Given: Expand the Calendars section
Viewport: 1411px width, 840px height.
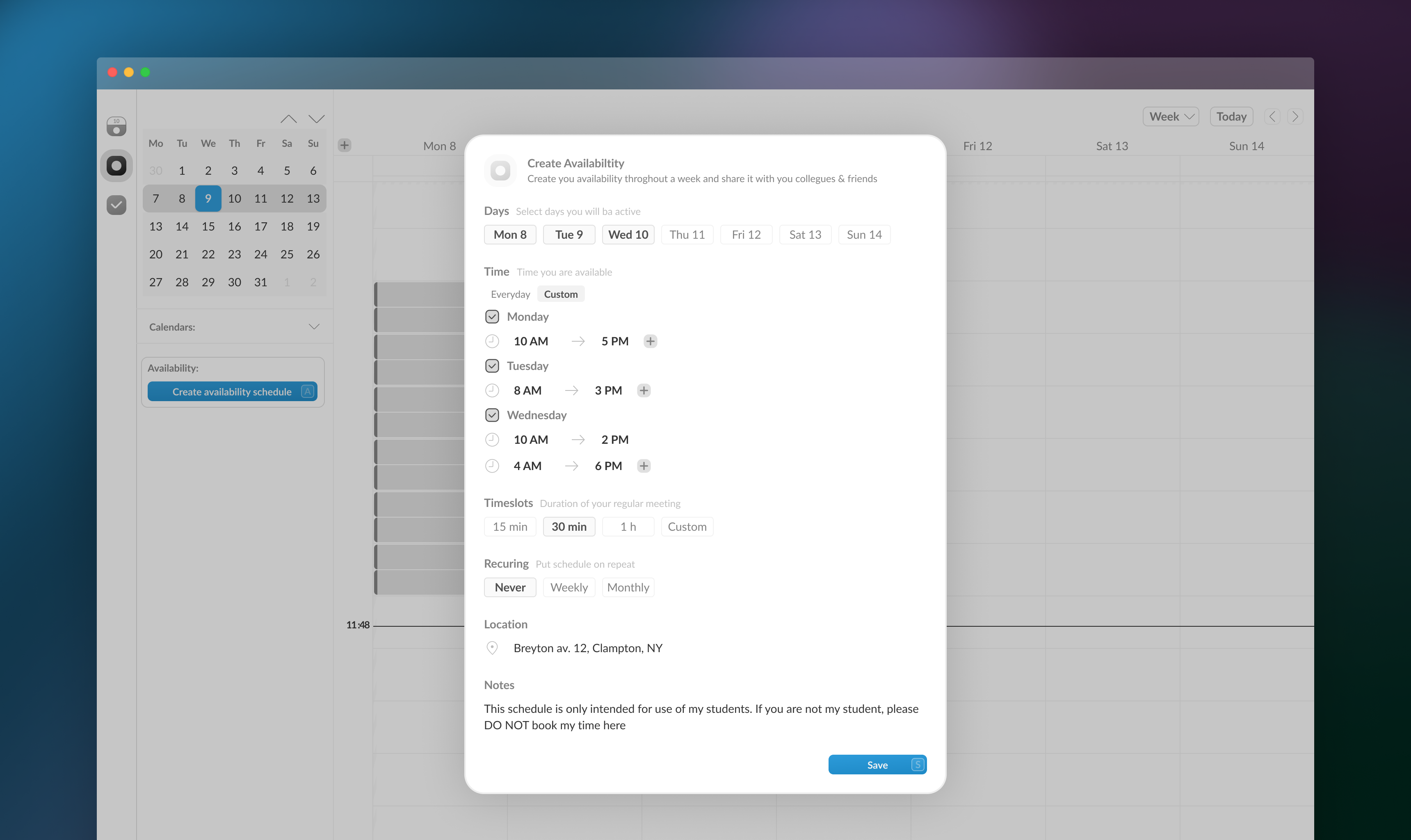Looking at the screenshot, I should coord(315,326).
